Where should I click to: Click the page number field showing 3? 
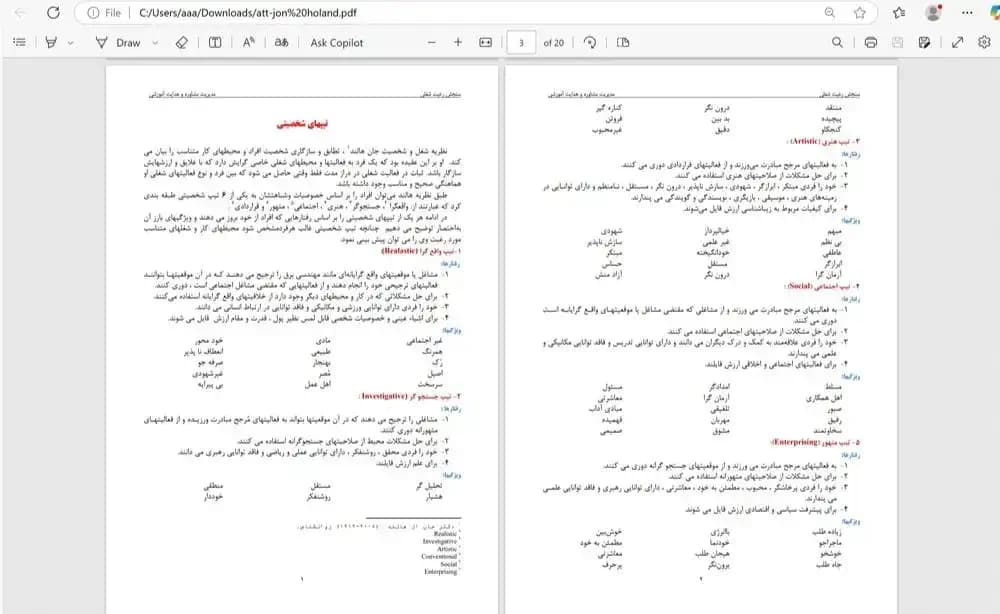pos(521,43)
